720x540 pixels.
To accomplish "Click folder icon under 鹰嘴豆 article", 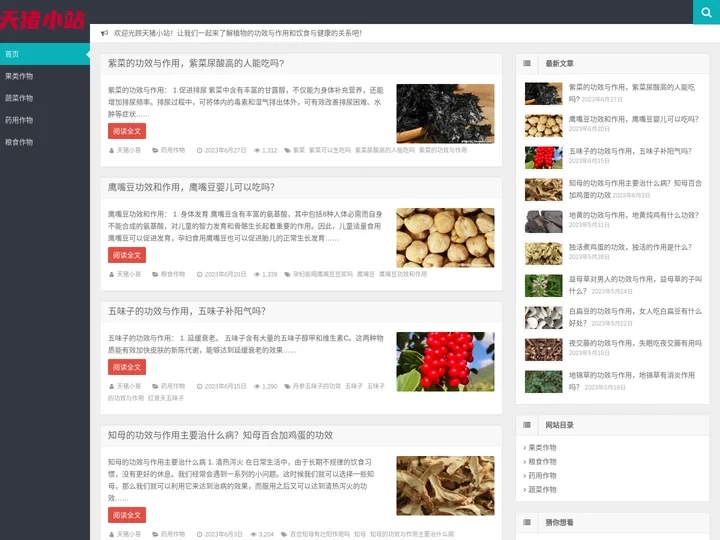I will point(155,274).
